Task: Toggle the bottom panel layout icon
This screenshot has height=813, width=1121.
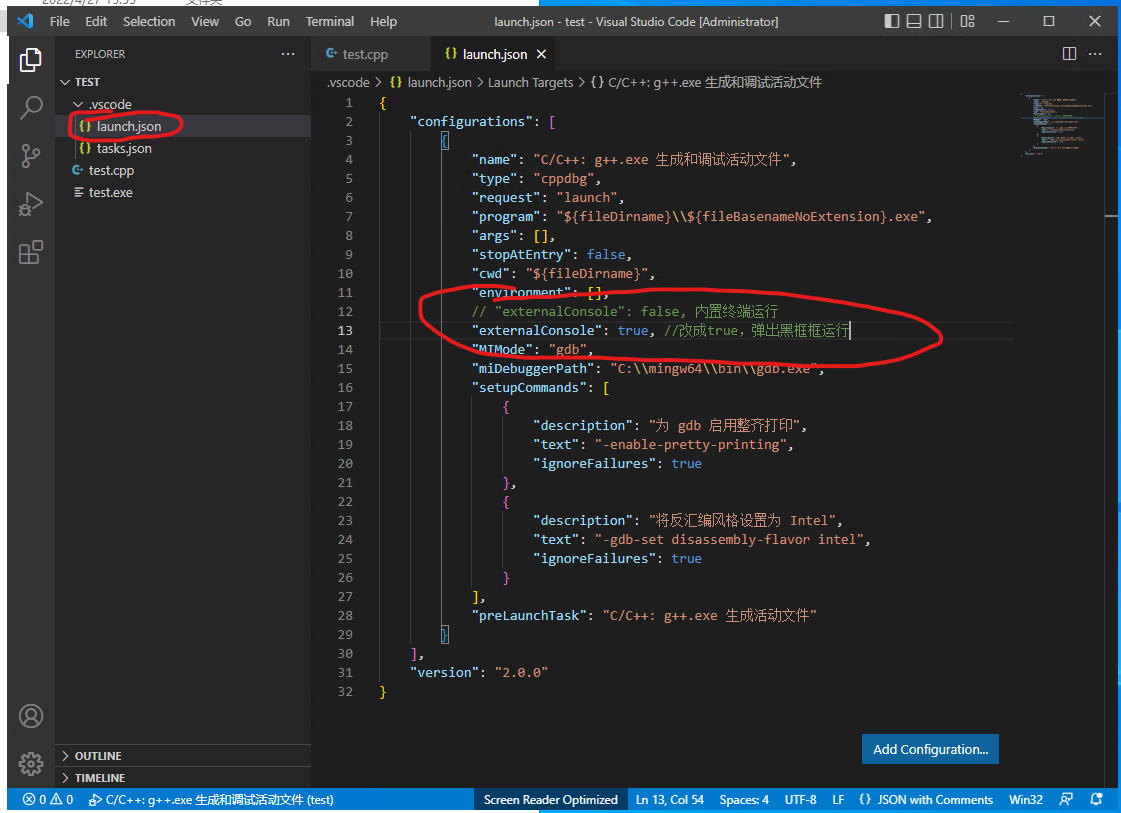Action: click(914, 21)
